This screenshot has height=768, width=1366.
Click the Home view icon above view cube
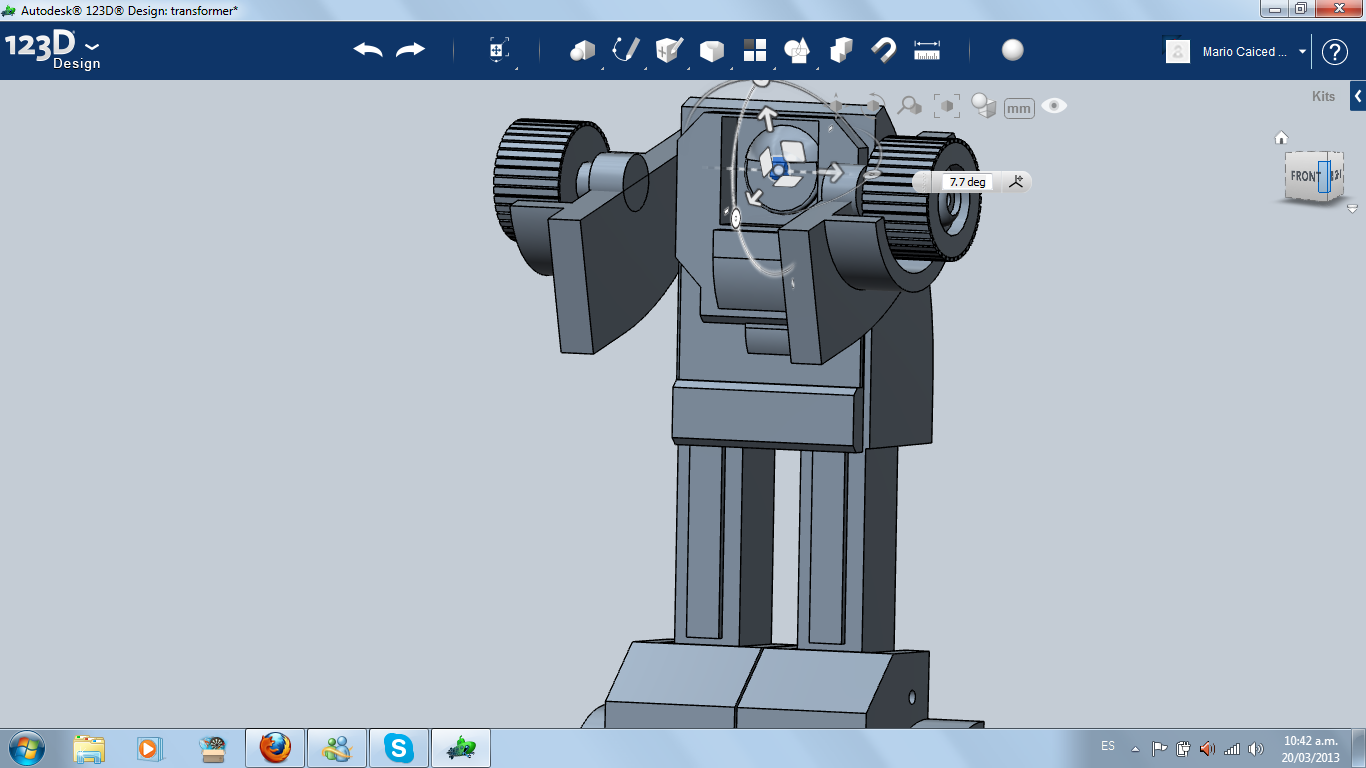(1281, 138)
